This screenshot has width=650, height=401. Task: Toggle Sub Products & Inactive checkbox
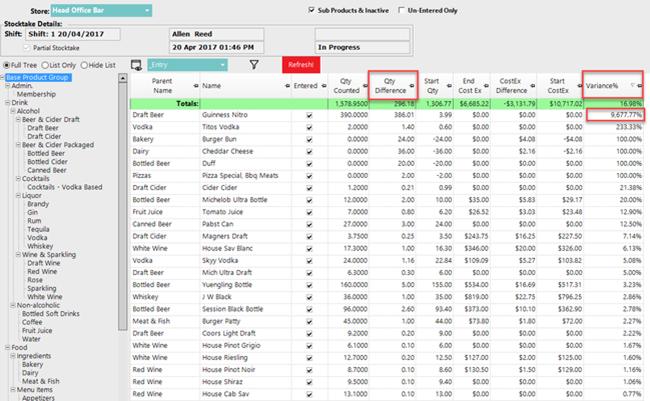pyautogui.click(x=310, y=11)
